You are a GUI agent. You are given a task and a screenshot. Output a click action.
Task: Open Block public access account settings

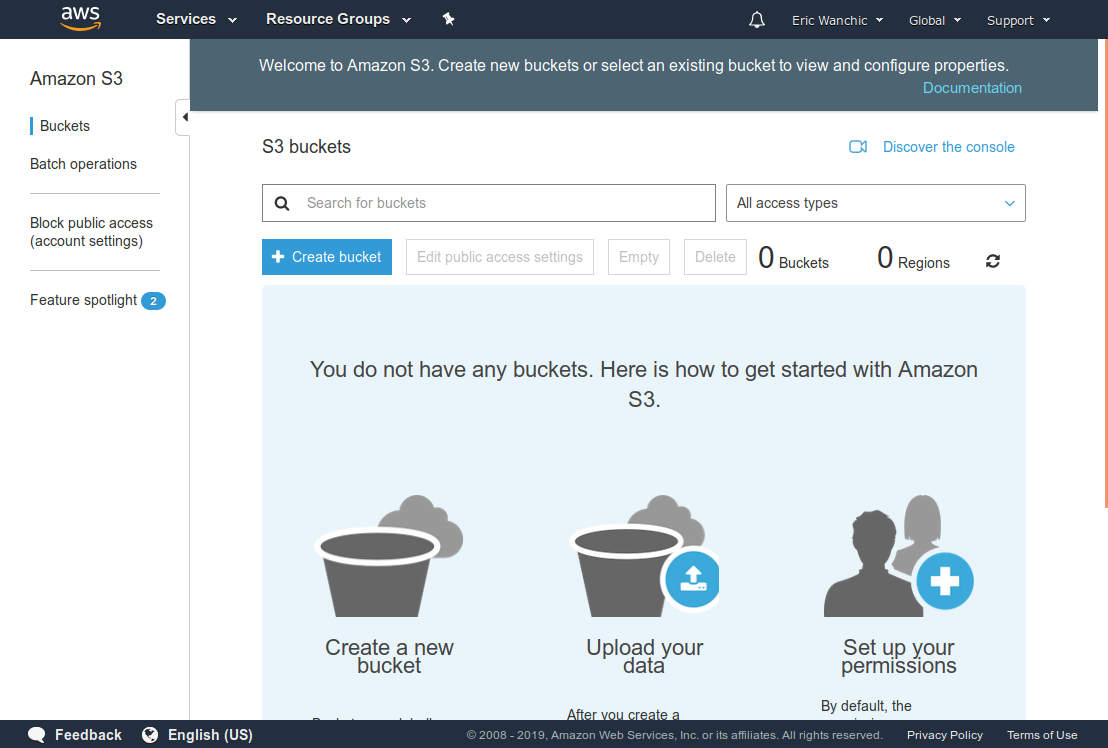click(x=91, y=232)
